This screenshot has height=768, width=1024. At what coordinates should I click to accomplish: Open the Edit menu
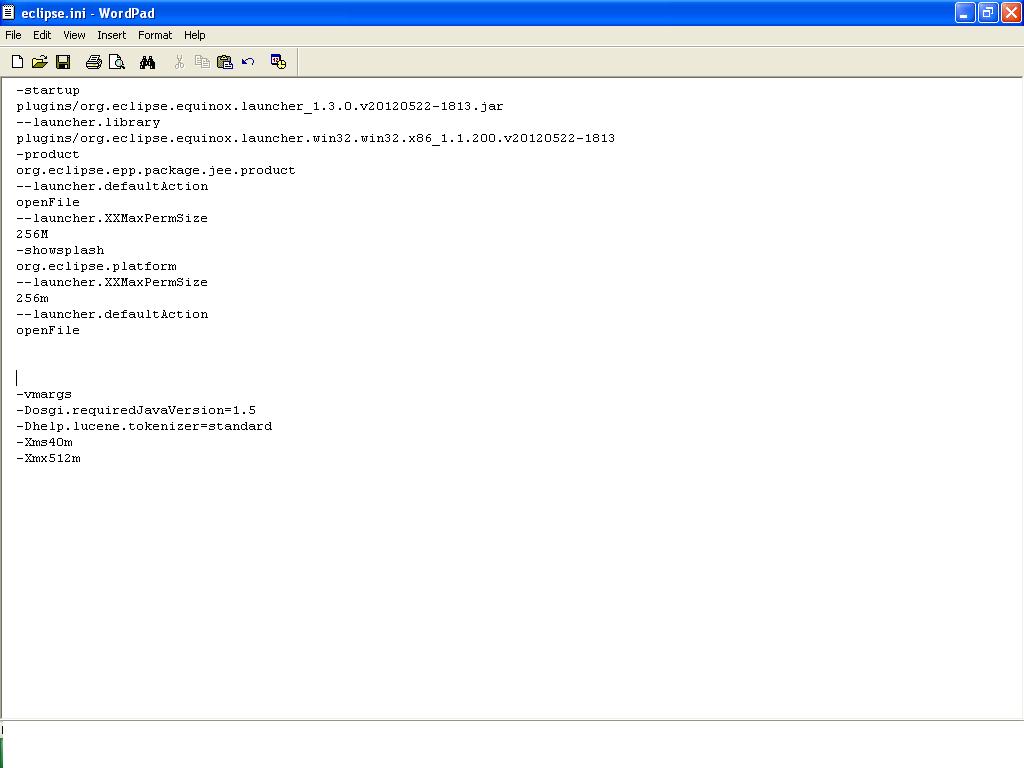pos(42,35)
